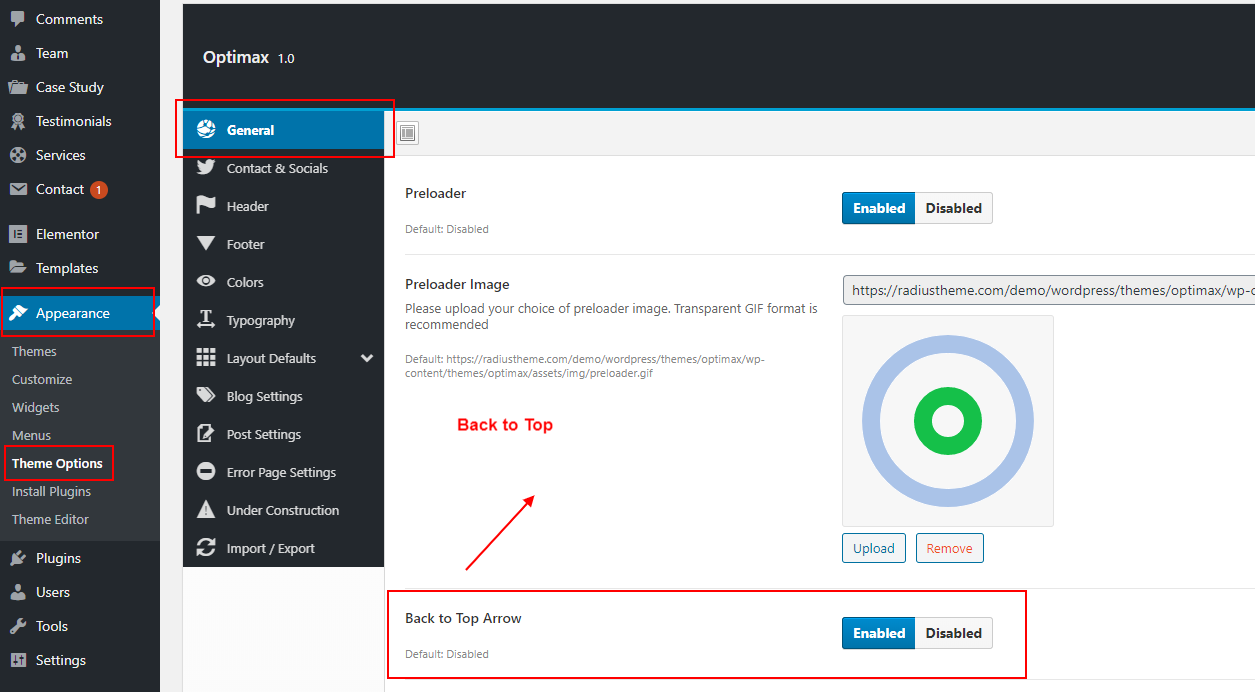Click the Typography text icon

coord(206,320)
